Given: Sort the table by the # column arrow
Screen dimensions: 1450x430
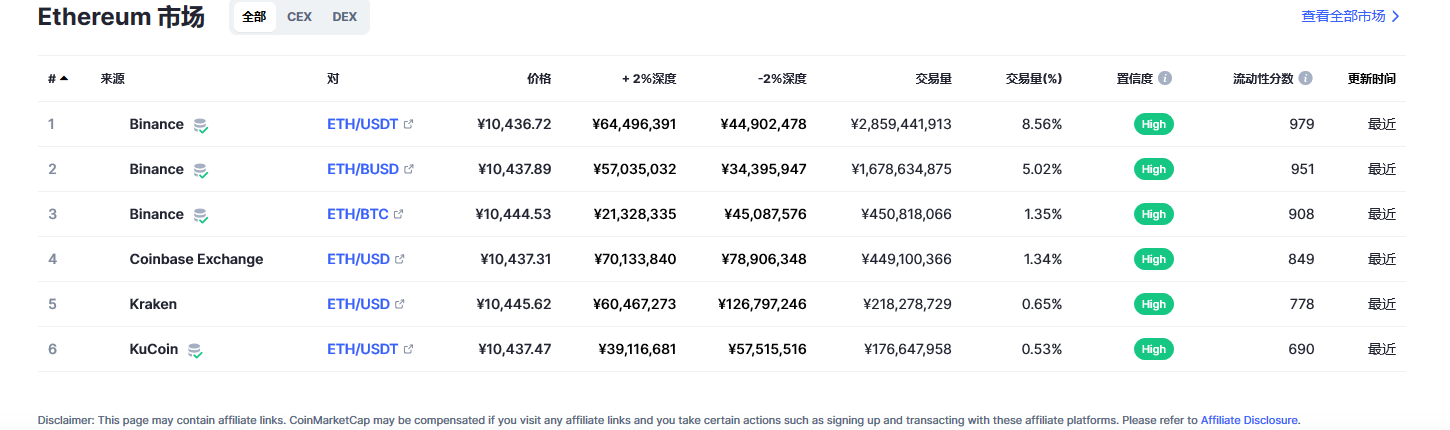Looking at the screenshot, I should click(x=64, y=78).
